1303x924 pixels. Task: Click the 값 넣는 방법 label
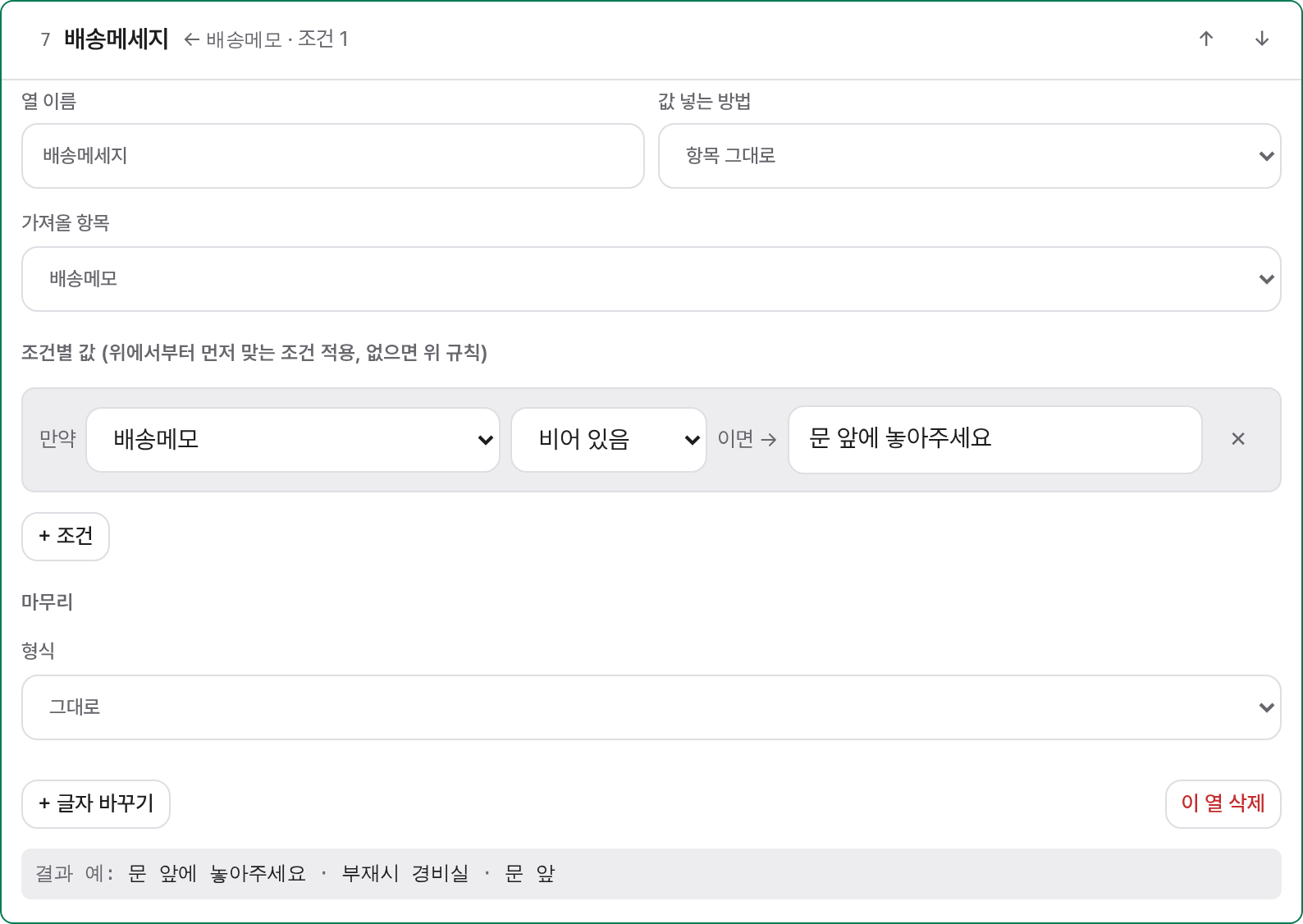click(x=705, y=101)
